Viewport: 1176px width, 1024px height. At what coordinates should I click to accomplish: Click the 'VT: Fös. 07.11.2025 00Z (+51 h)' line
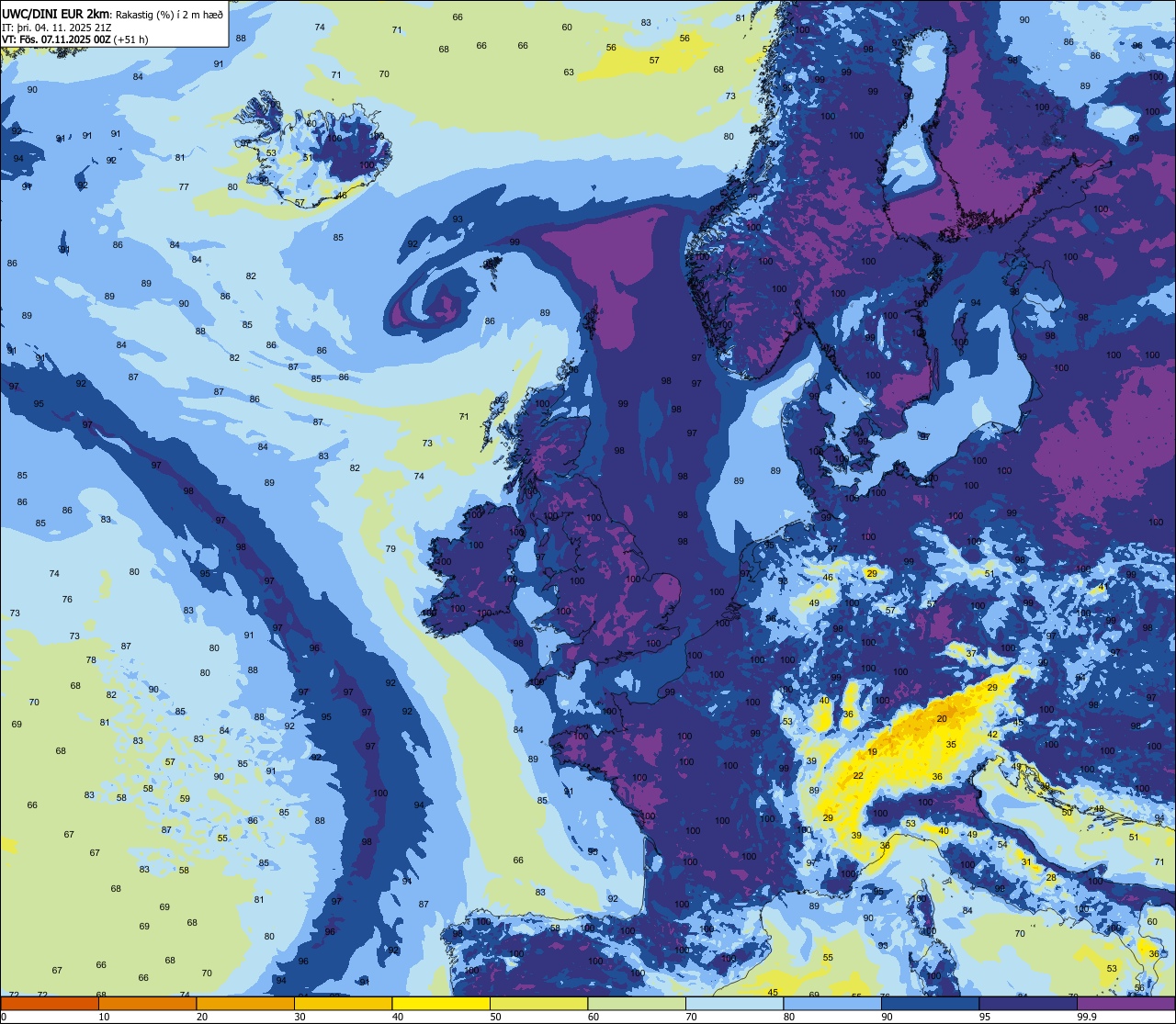[75, 39]
